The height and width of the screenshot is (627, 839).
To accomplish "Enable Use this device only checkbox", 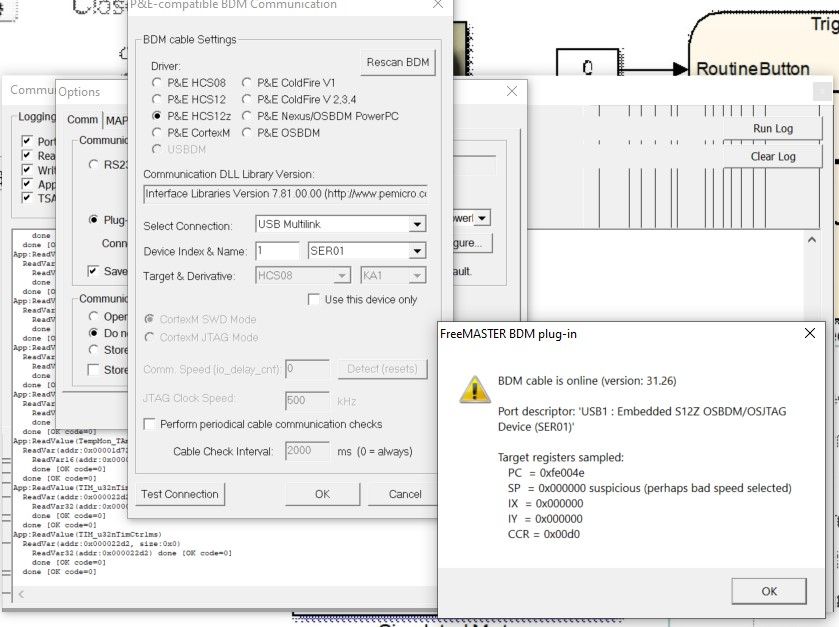I will (314, 300).
